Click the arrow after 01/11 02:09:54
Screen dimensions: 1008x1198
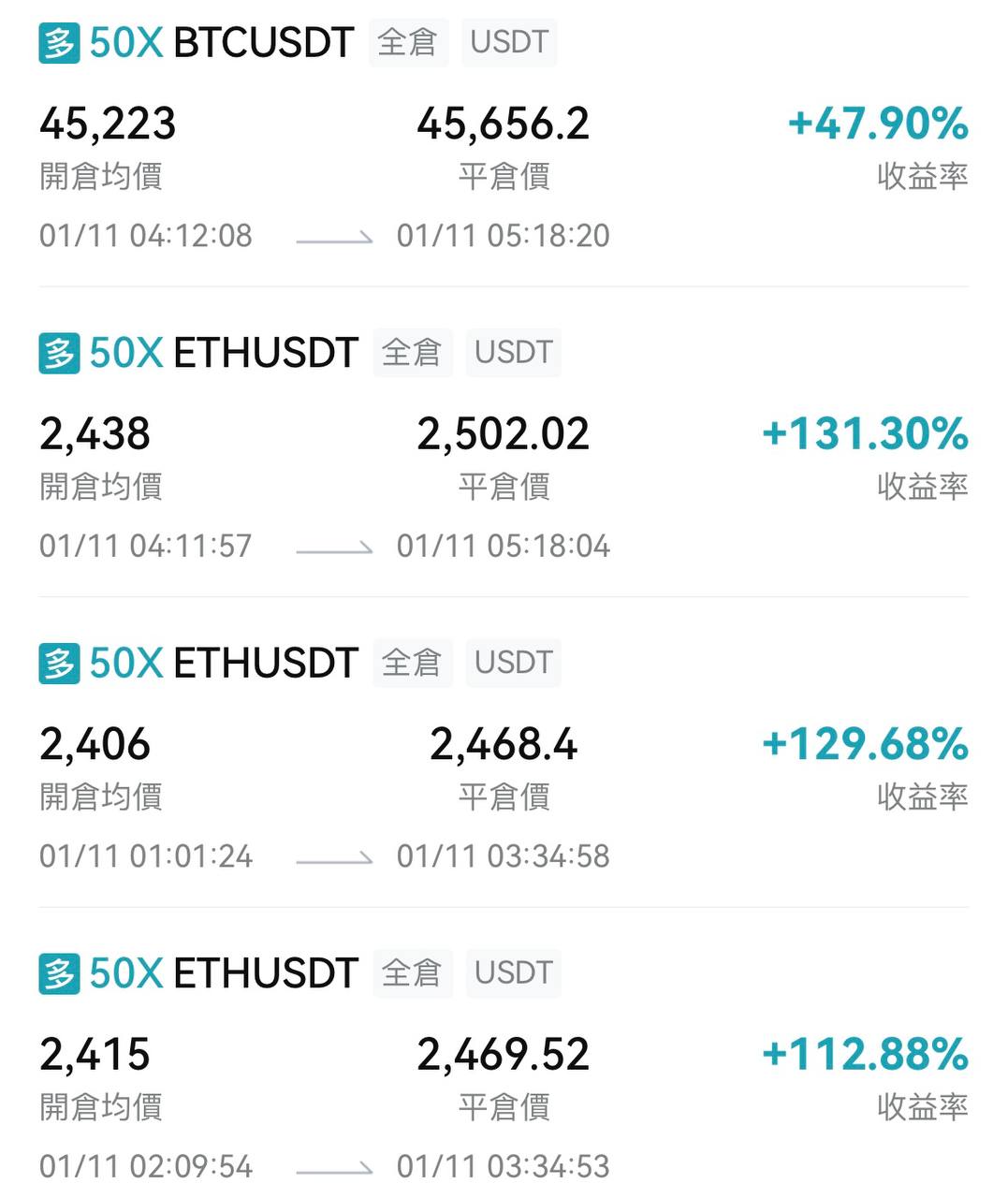coord(334,1170)
